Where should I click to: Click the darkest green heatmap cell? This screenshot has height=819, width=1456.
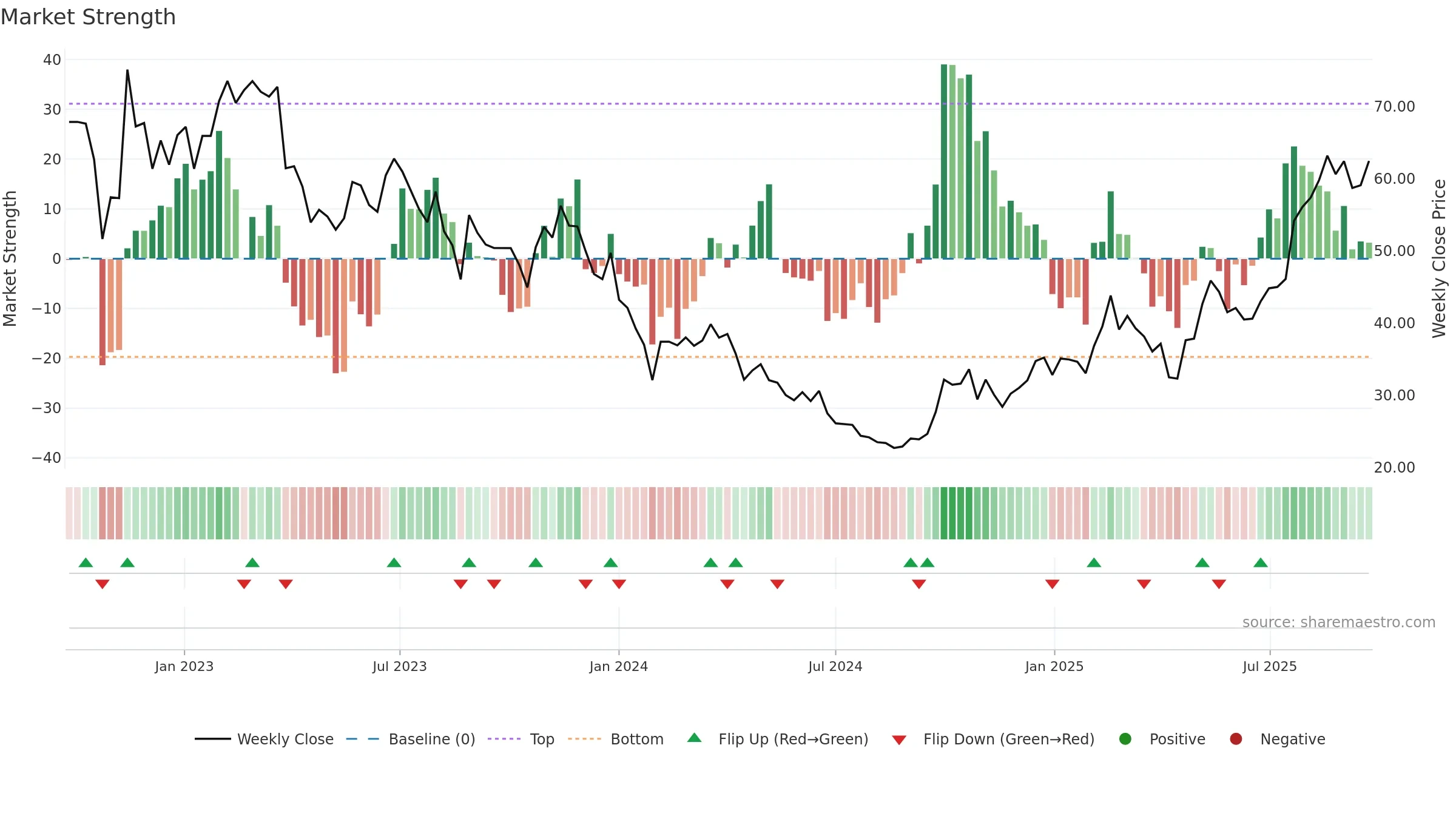click(944, 513)
